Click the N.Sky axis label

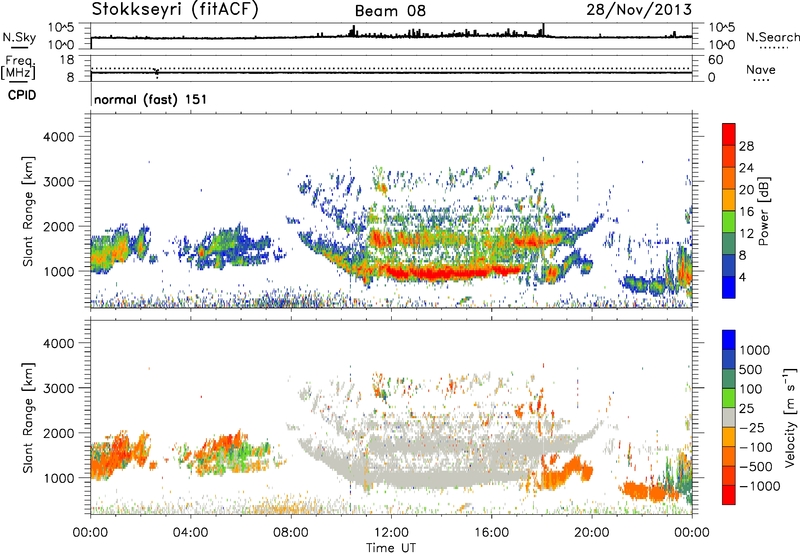click(x=19, y=37)
